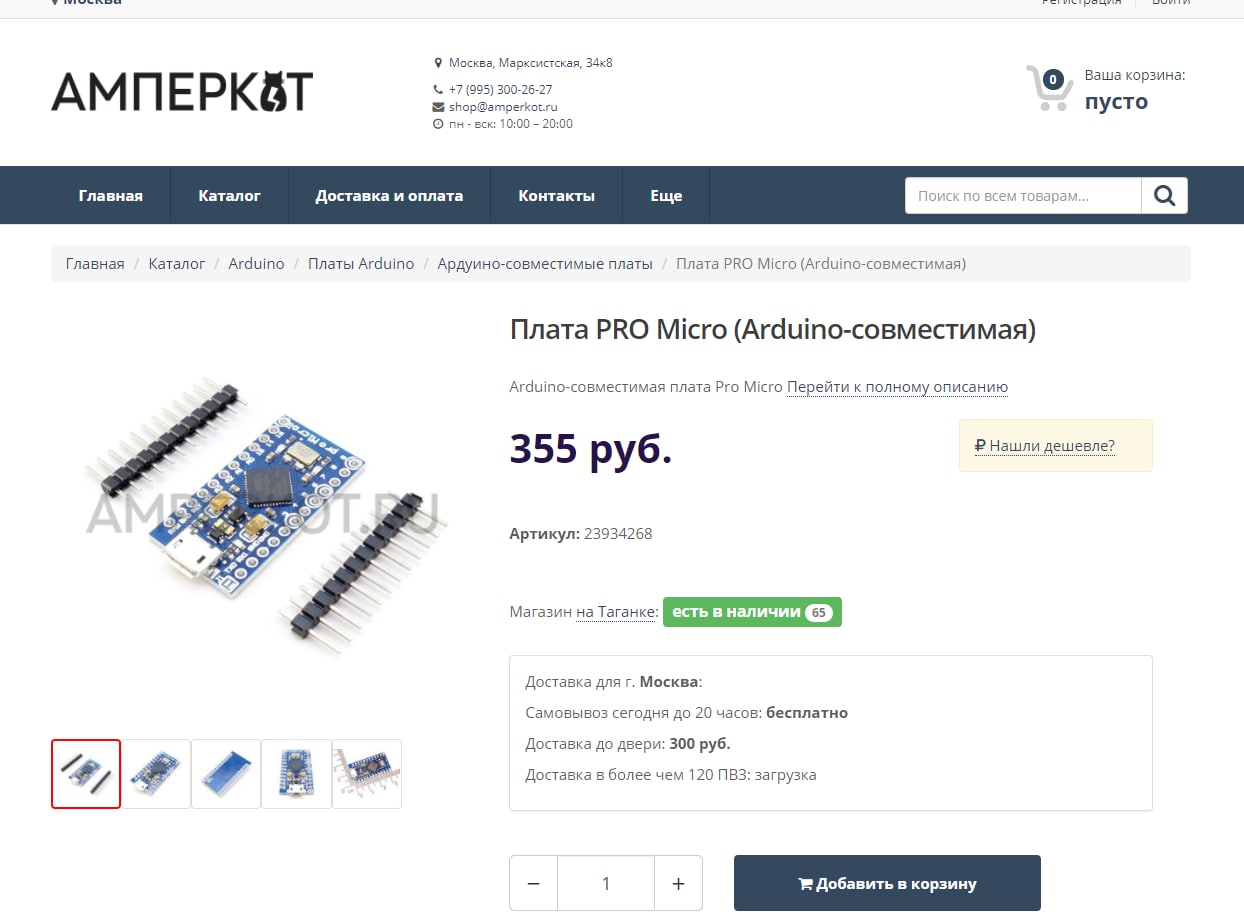Increase quantity with the plus button
This screenshot has height=923, width=1244.
click(678, 883)
